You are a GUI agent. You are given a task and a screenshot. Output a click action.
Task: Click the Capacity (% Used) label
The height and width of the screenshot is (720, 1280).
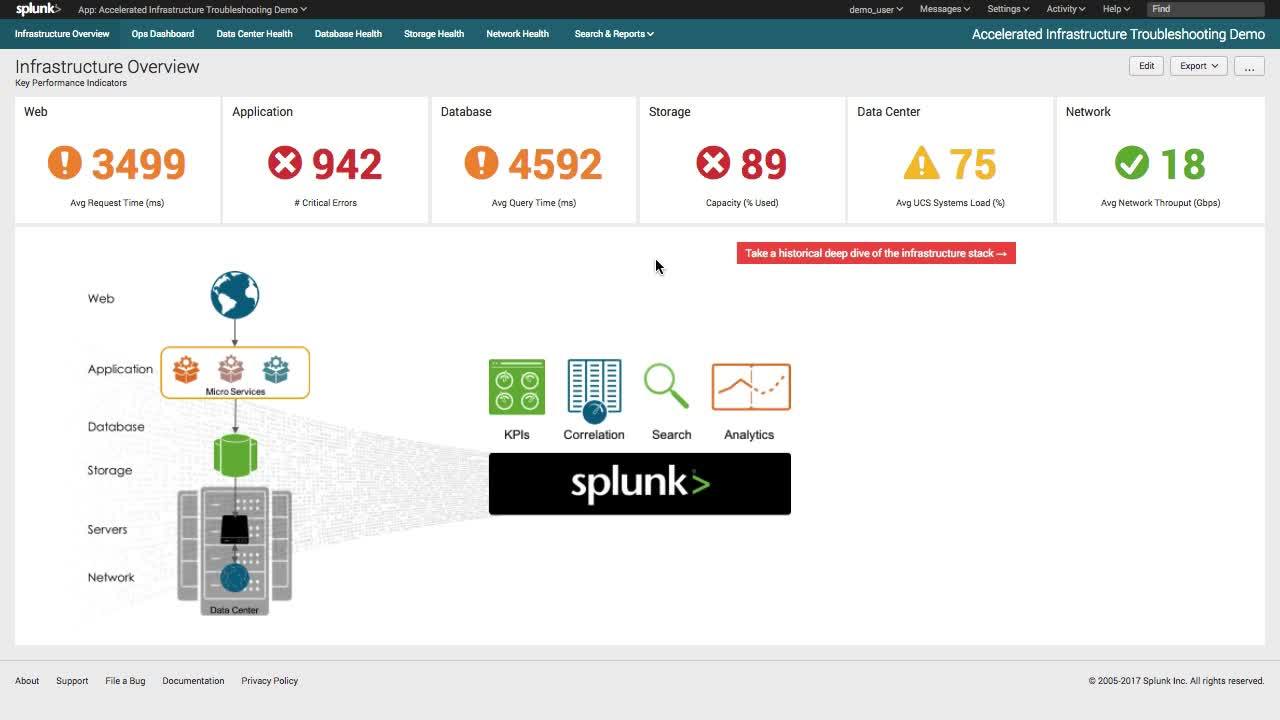tap(742, 203)
